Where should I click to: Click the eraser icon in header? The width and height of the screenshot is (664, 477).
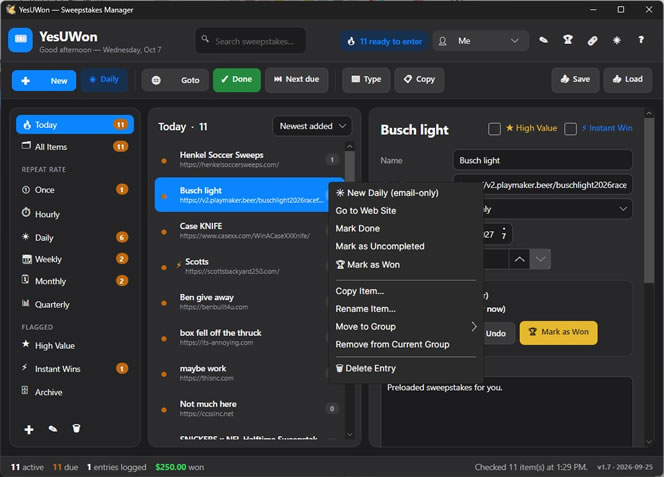pyautogui.click(x=543, y=40)
